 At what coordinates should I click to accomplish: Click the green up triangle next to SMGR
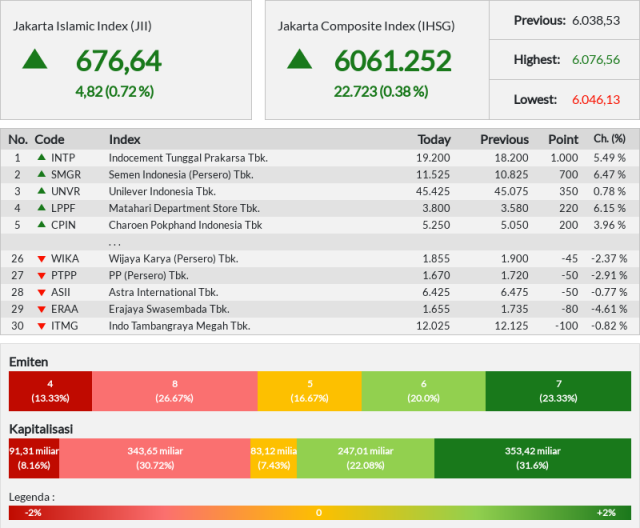[41, 174]
